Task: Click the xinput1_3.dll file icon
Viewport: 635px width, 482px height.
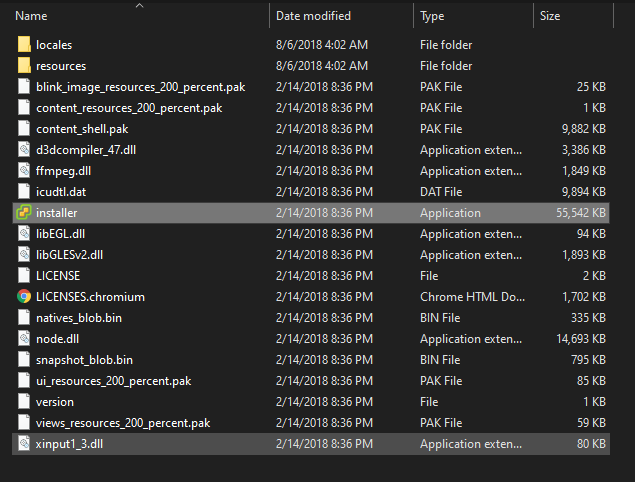Action: coord(24,444)
